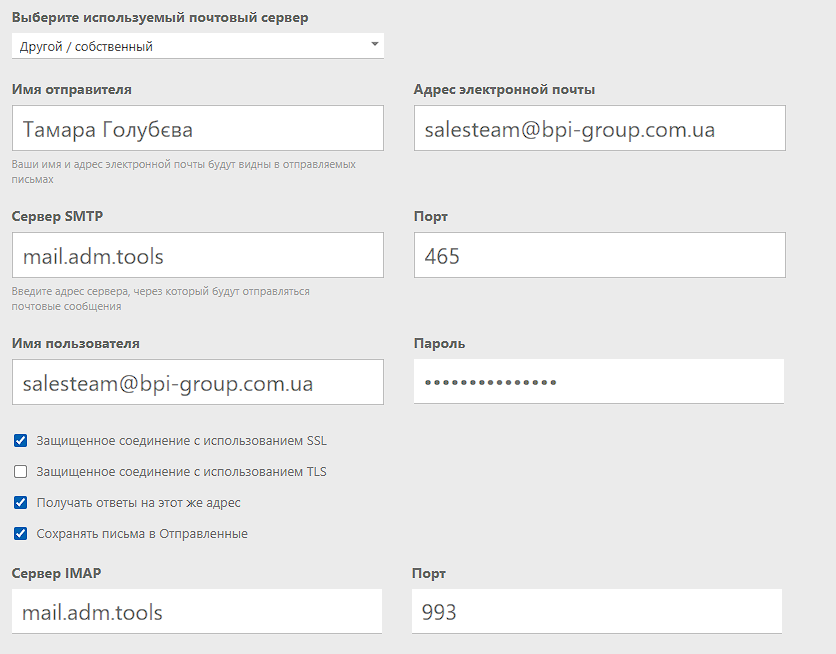Viewport: 836px width, 654px height.
Task: Click the 'Пароль' masked password field
Action: point(599,381)
